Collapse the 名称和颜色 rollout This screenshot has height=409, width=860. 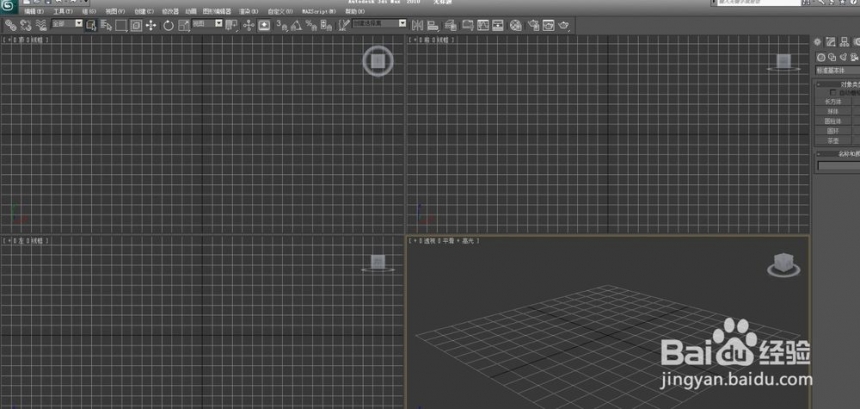[x=838, y=154]
